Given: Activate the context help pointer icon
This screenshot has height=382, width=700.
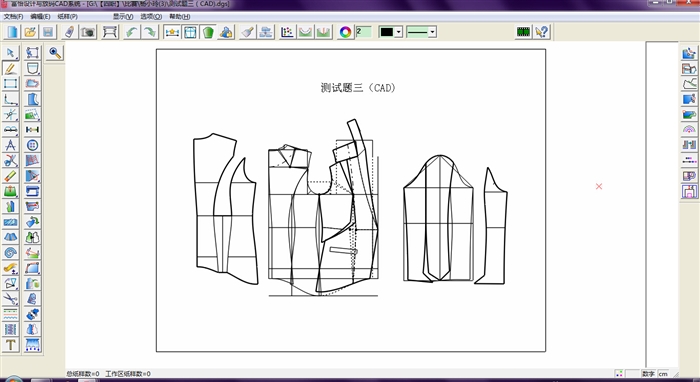Looking at the screenshot, I should click(x=542, y=32).
